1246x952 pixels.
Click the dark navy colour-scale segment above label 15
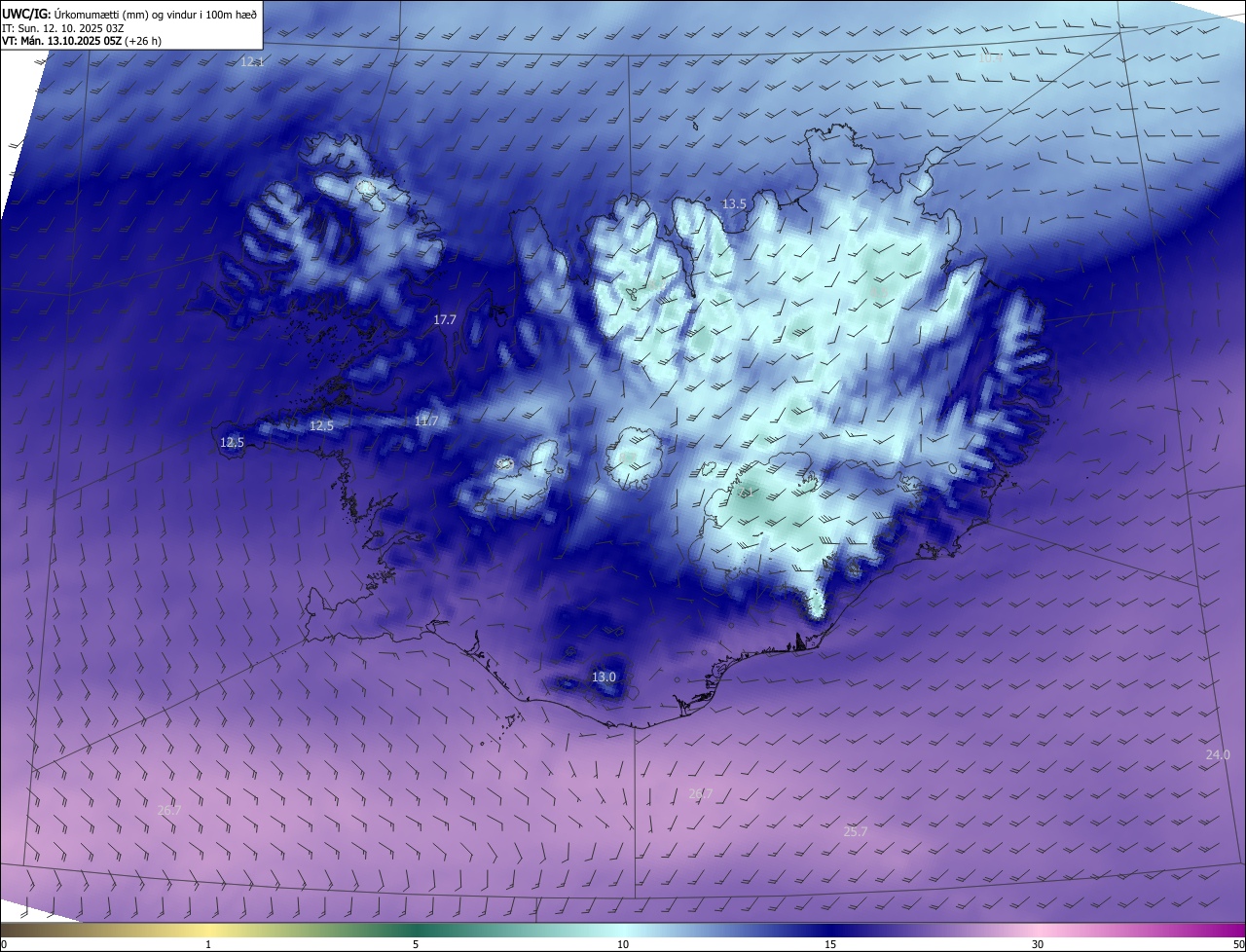830,930
